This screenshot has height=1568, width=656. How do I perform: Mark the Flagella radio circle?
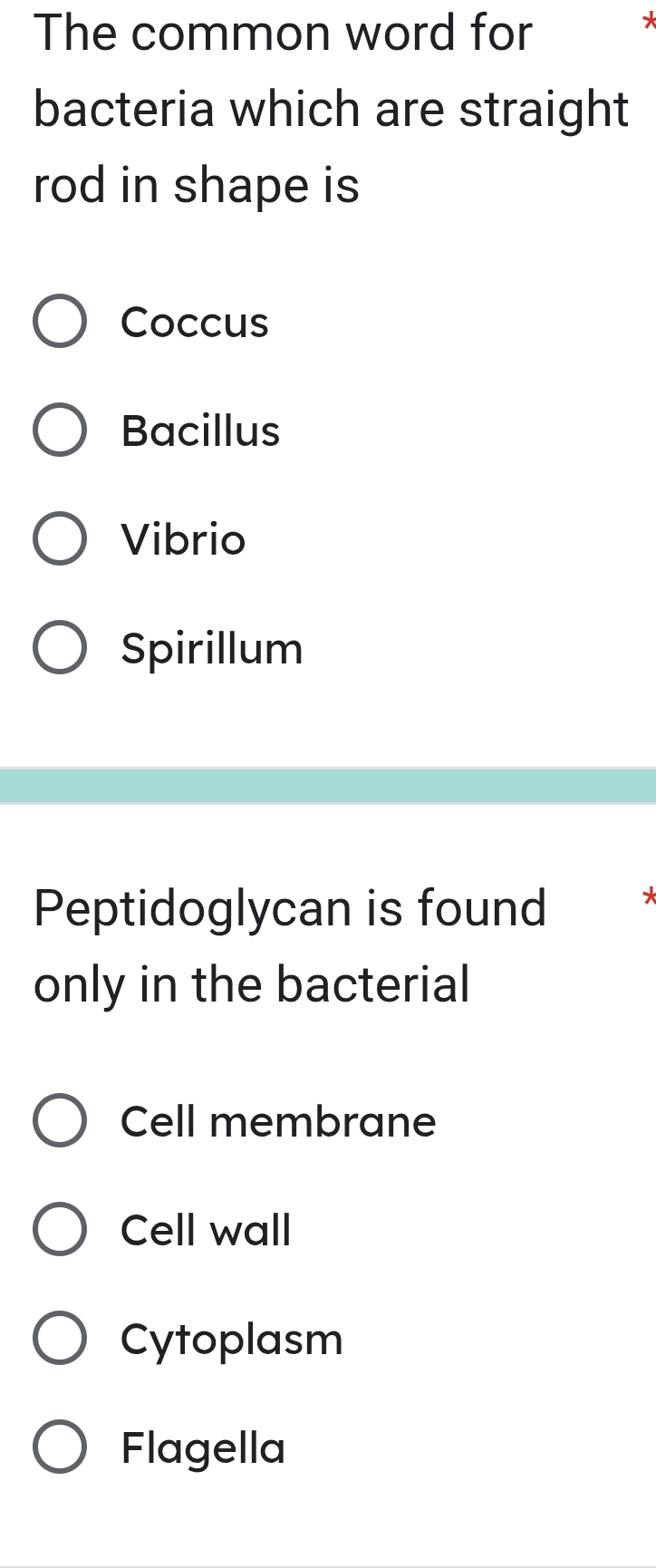click(61, 1447)
